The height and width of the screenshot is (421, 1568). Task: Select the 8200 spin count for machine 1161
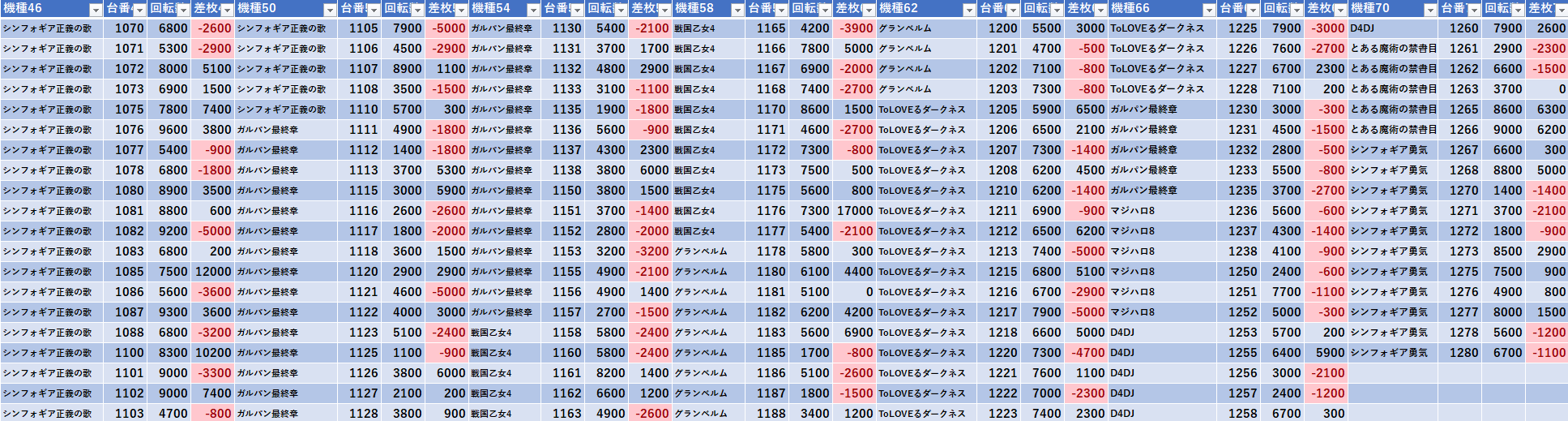click(607, 373)
